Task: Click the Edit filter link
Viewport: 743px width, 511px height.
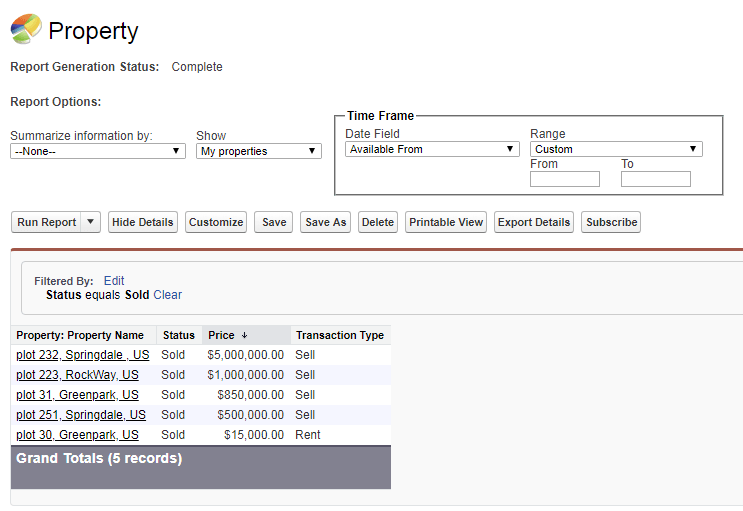Action: (114, 281)
